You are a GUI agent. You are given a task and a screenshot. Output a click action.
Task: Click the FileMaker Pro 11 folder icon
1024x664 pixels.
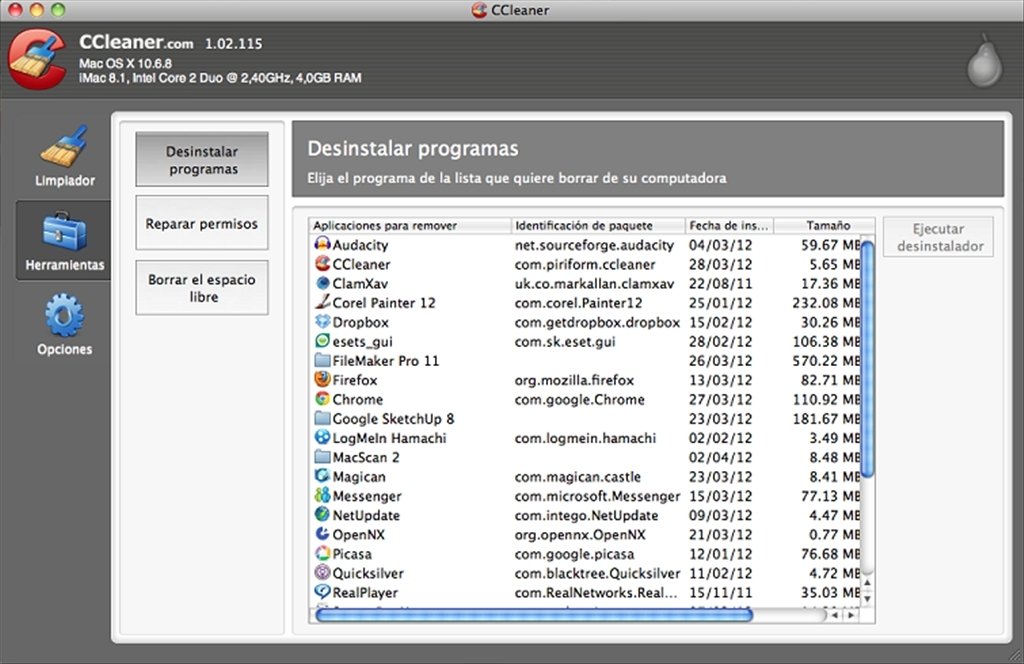tap(322, 360)
